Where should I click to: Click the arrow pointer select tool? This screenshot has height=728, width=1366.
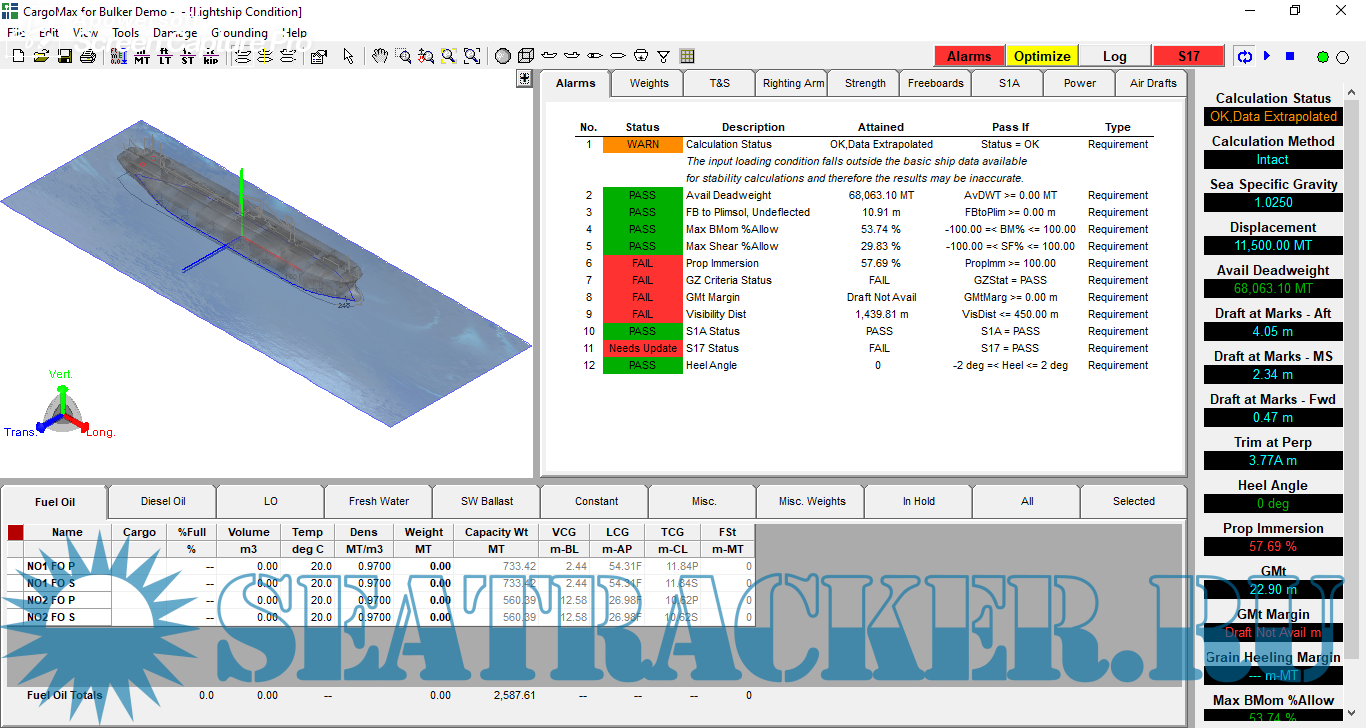point(348,56)
